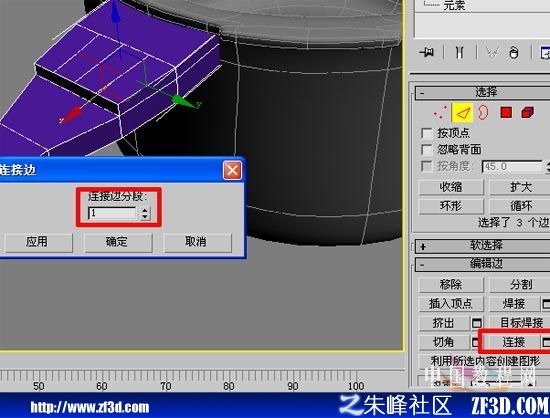Click Show End Result icon
550x418 pixels.
click(459, 53)
